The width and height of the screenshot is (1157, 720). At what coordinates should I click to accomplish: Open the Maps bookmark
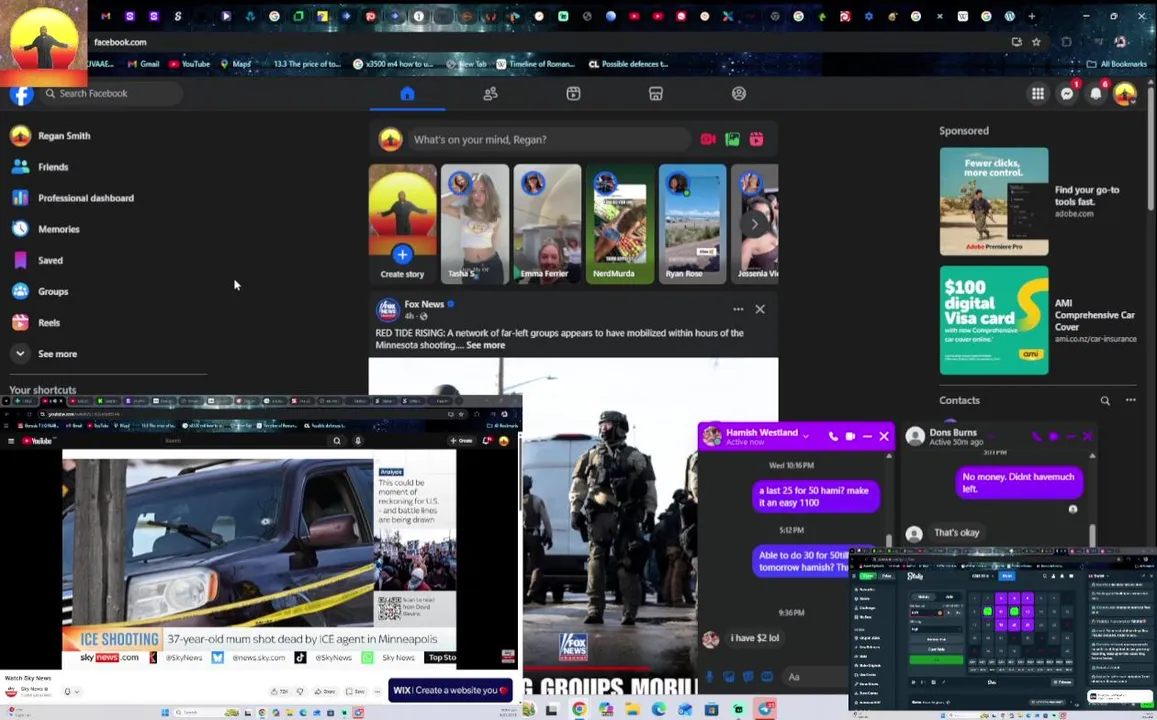236,64
